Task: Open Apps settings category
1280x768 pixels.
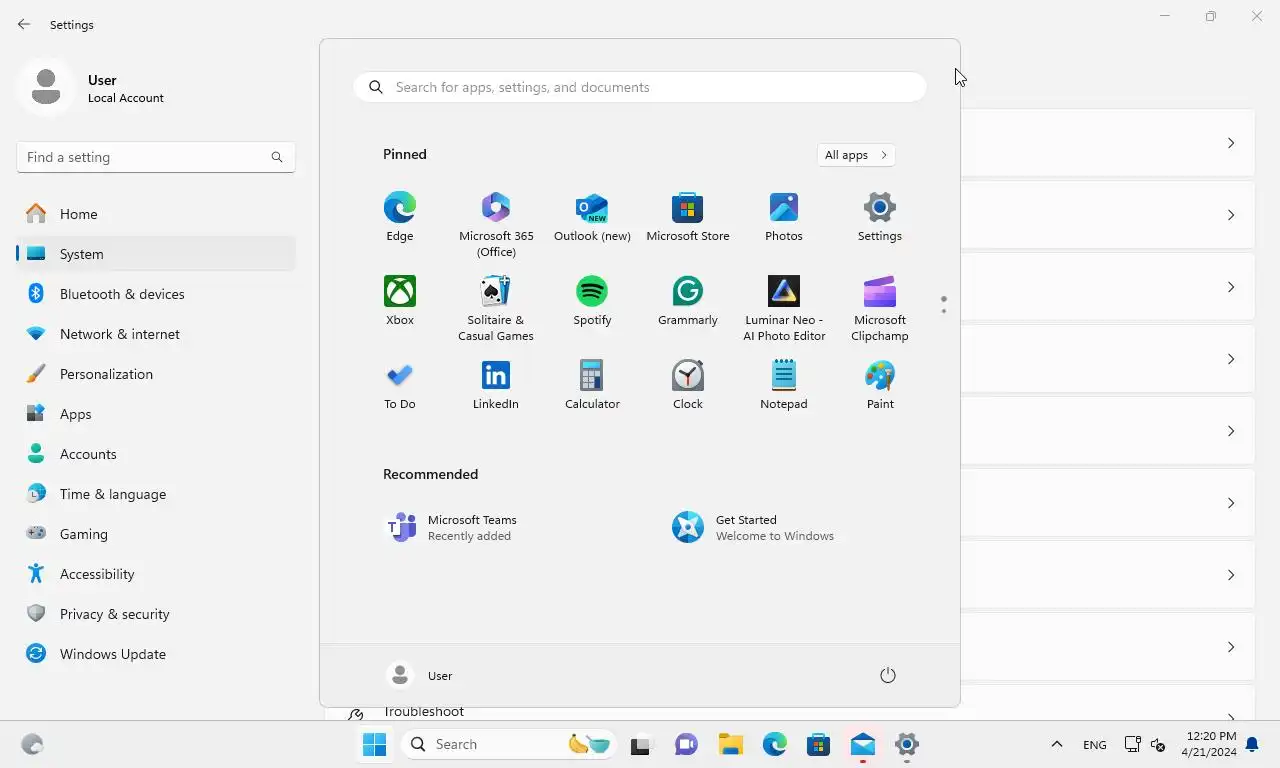Action: click(156, 414)
